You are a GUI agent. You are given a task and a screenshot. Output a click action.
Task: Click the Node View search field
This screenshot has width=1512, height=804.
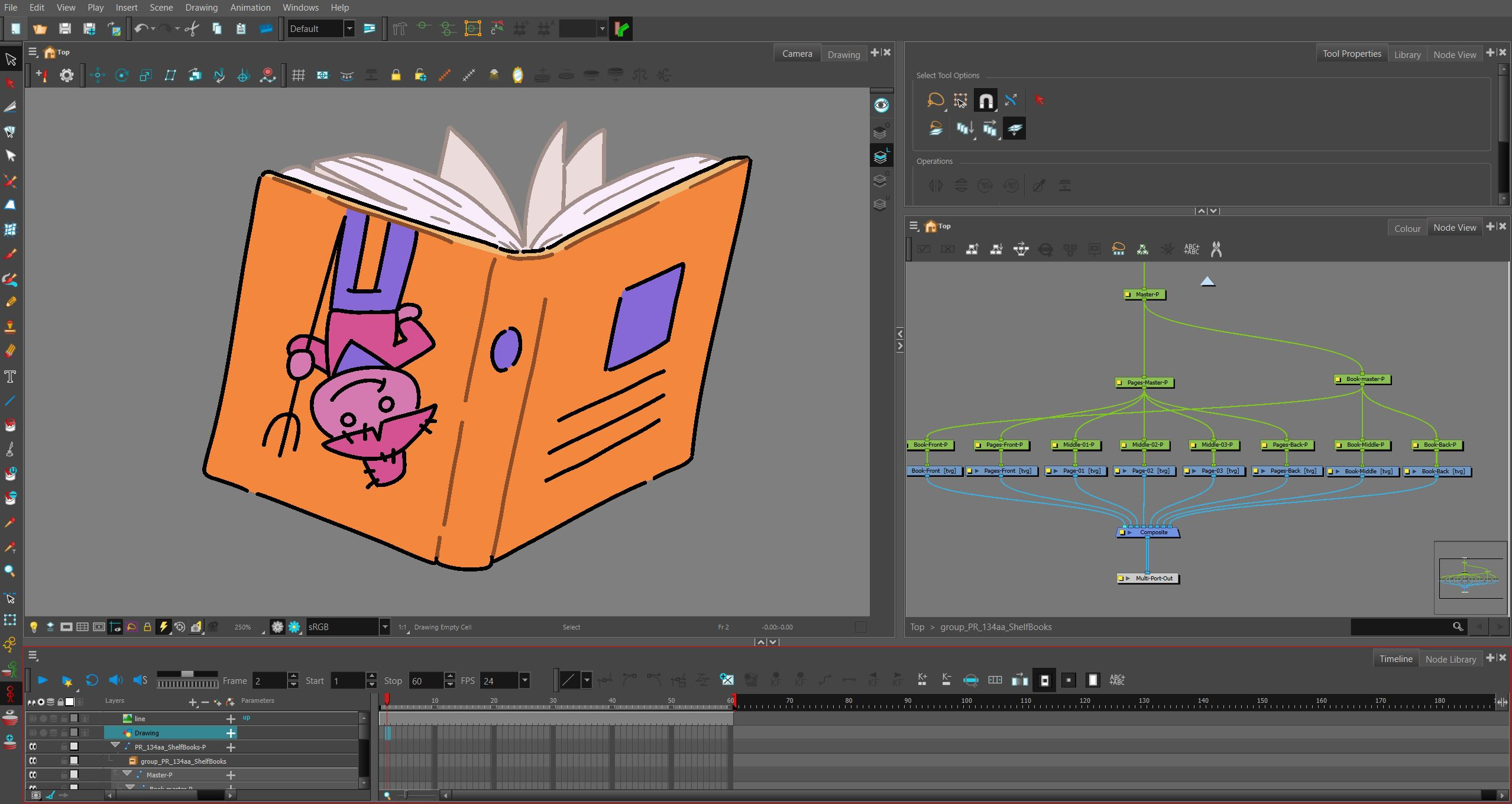[1408, 627]
